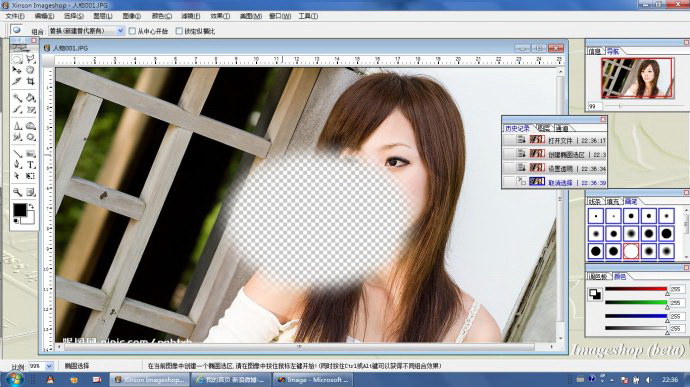Switch to the 线条 lines tab
The image size is (690, 387).
point(595,201)
